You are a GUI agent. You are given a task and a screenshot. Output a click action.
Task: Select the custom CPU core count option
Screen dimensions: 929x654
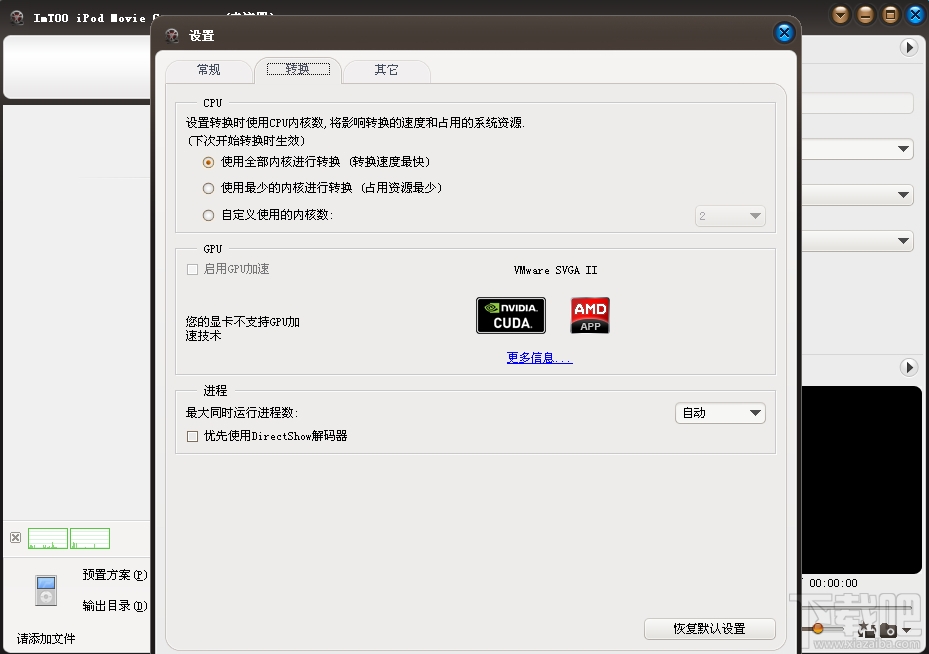point(208,215)
